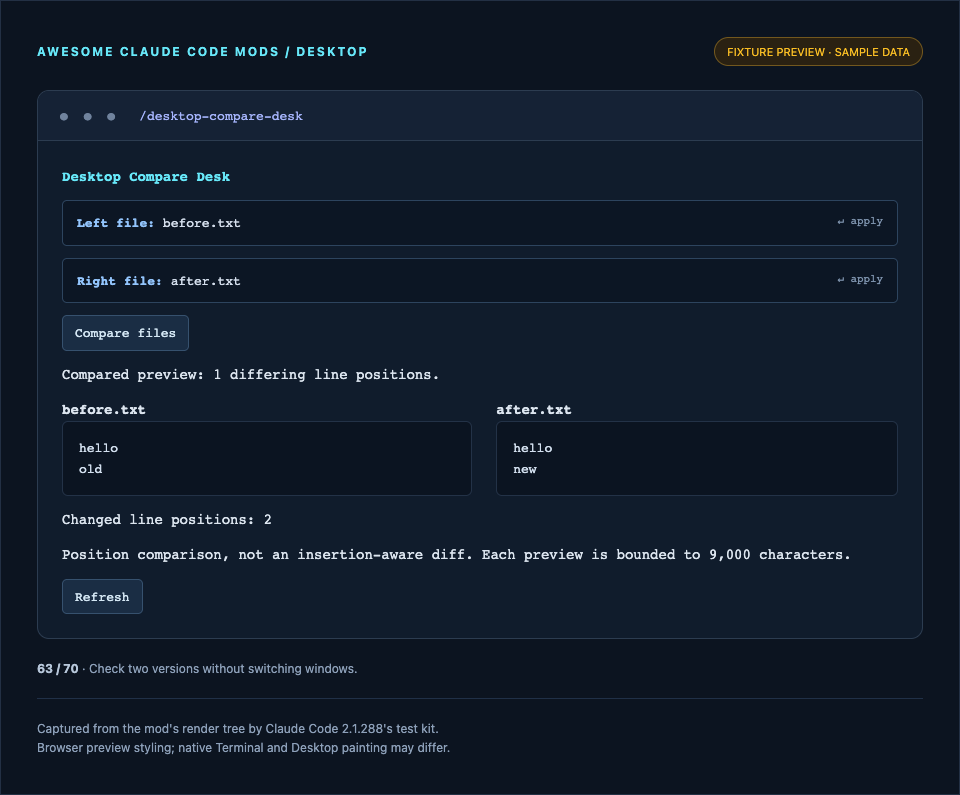Select the after.txt preview heading
Viewport: 960px width, 795px height.
533,410
